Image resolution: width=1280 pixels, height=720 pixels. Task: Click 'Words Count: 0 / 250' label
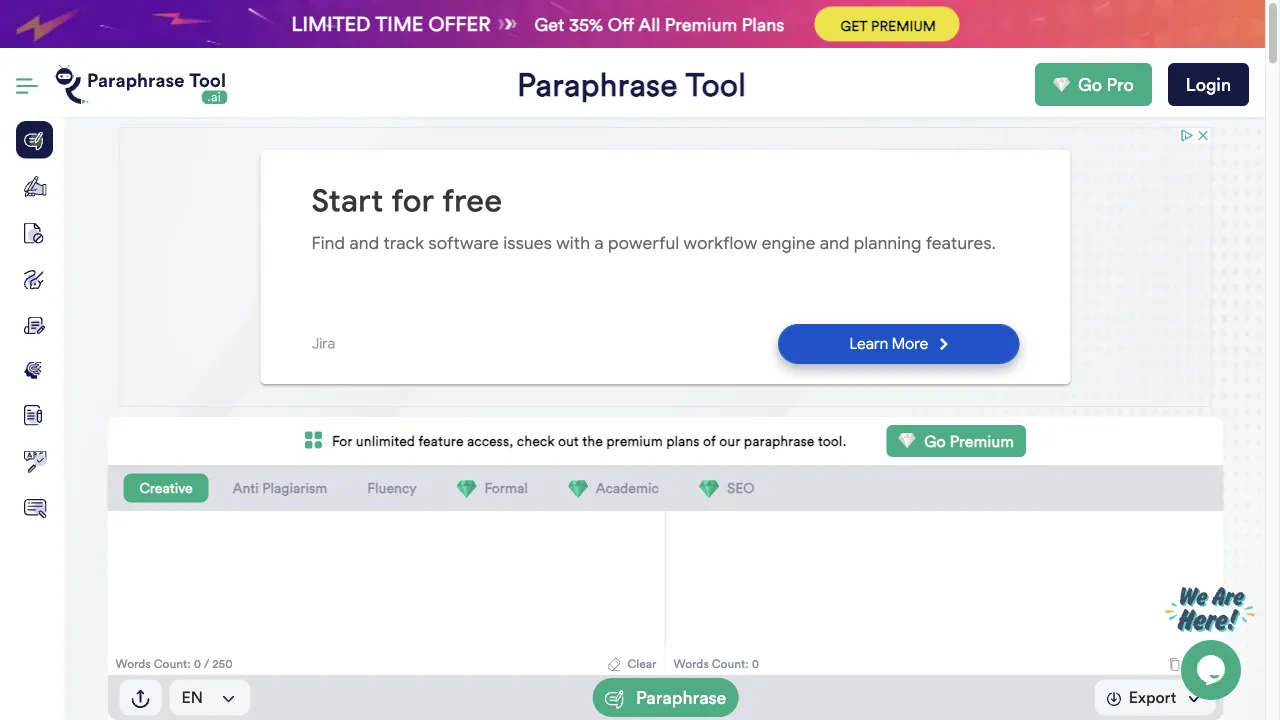(174, 664)
